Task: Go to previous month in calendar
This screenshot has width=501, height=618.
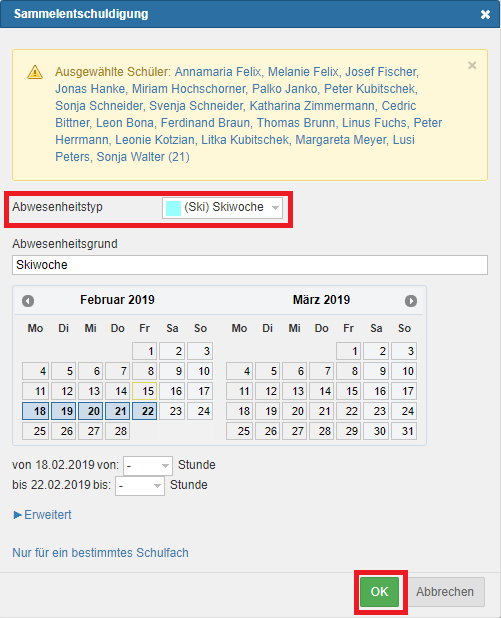Action: click(28, 301)
